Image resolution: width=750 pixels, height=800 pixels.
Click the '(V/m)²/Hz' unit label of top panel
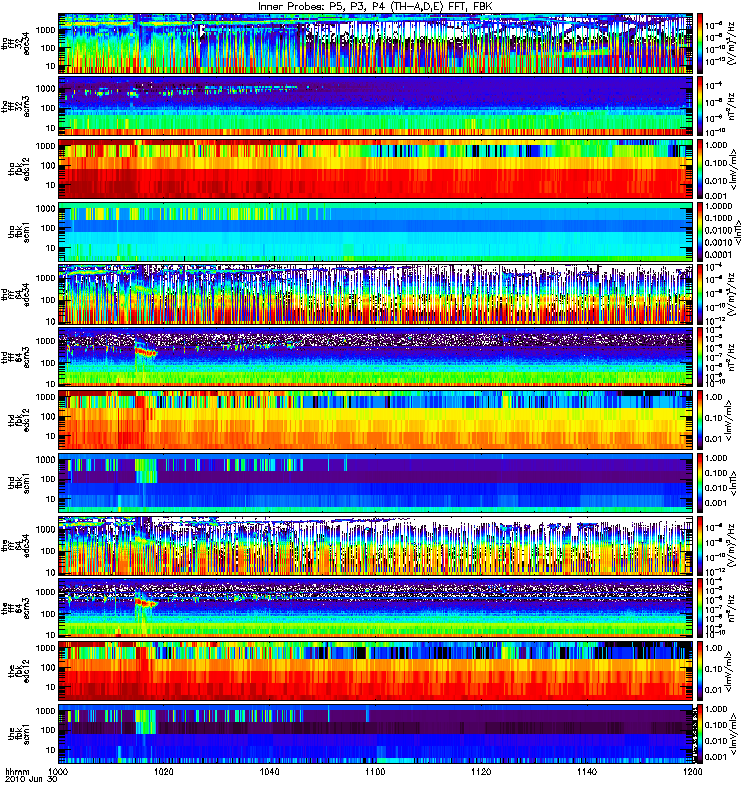coord(732,43)
